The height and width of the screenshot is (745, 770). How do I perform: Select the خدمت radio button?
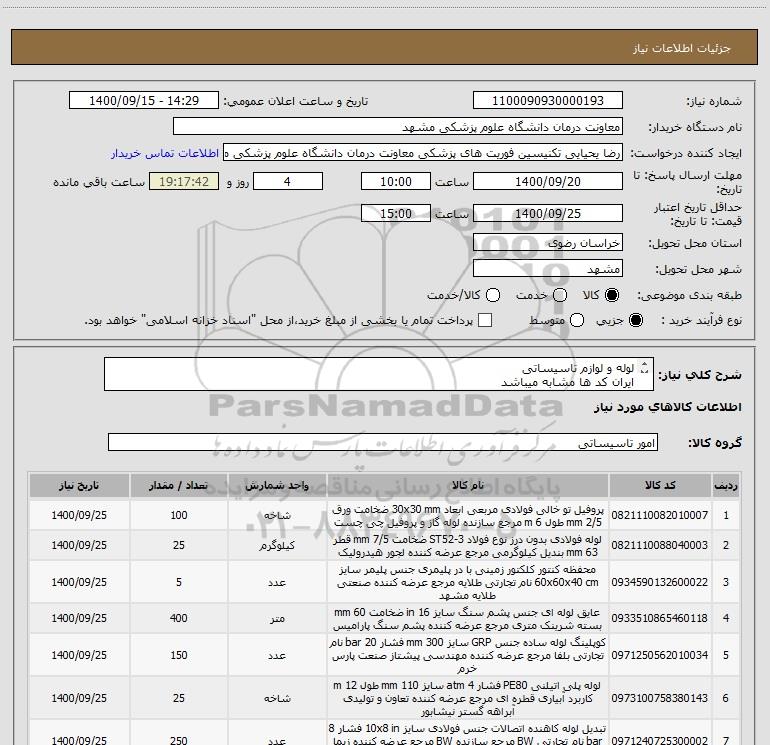(560, 295)
